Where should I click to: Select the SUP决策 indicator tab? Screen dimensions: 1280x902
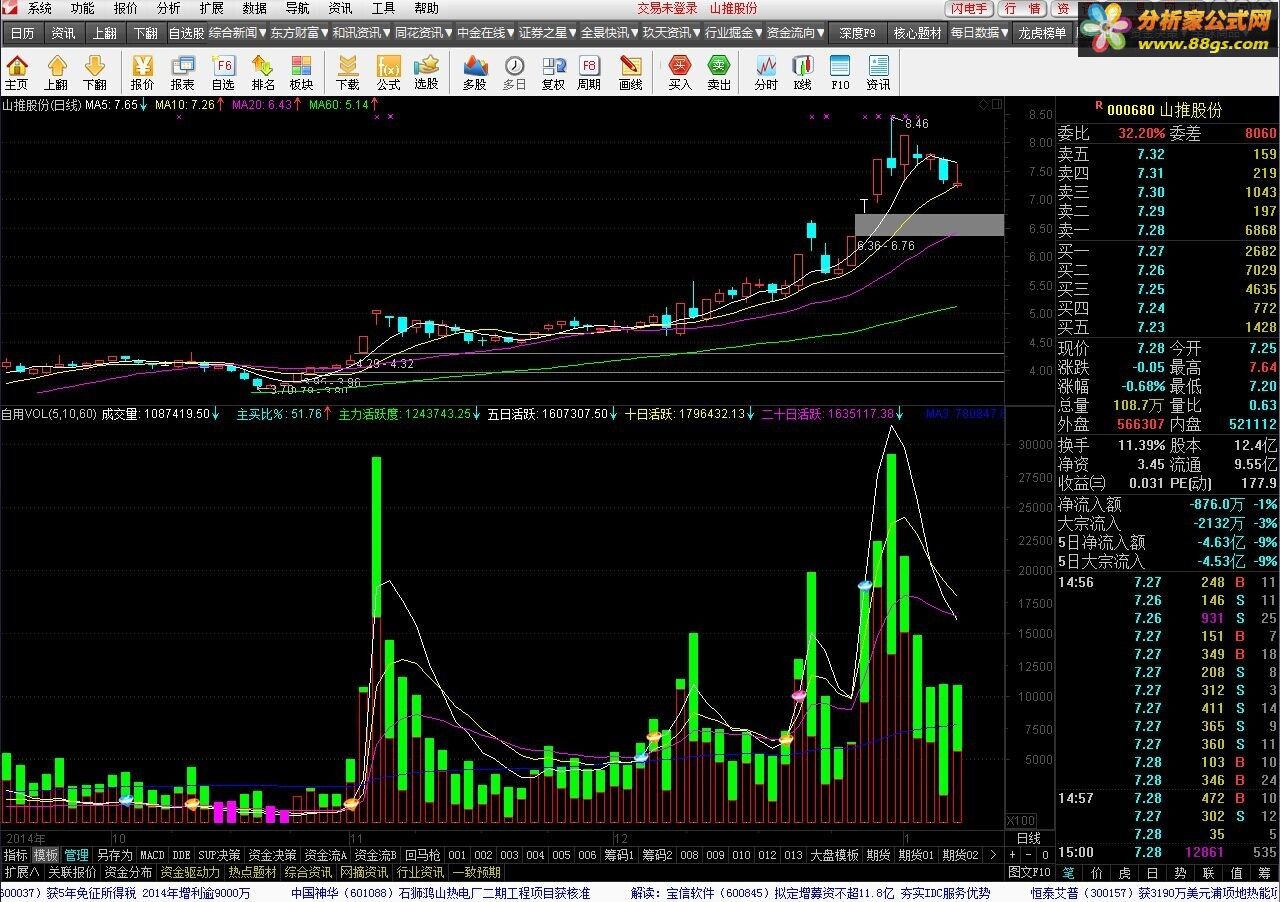pos(219,855)
